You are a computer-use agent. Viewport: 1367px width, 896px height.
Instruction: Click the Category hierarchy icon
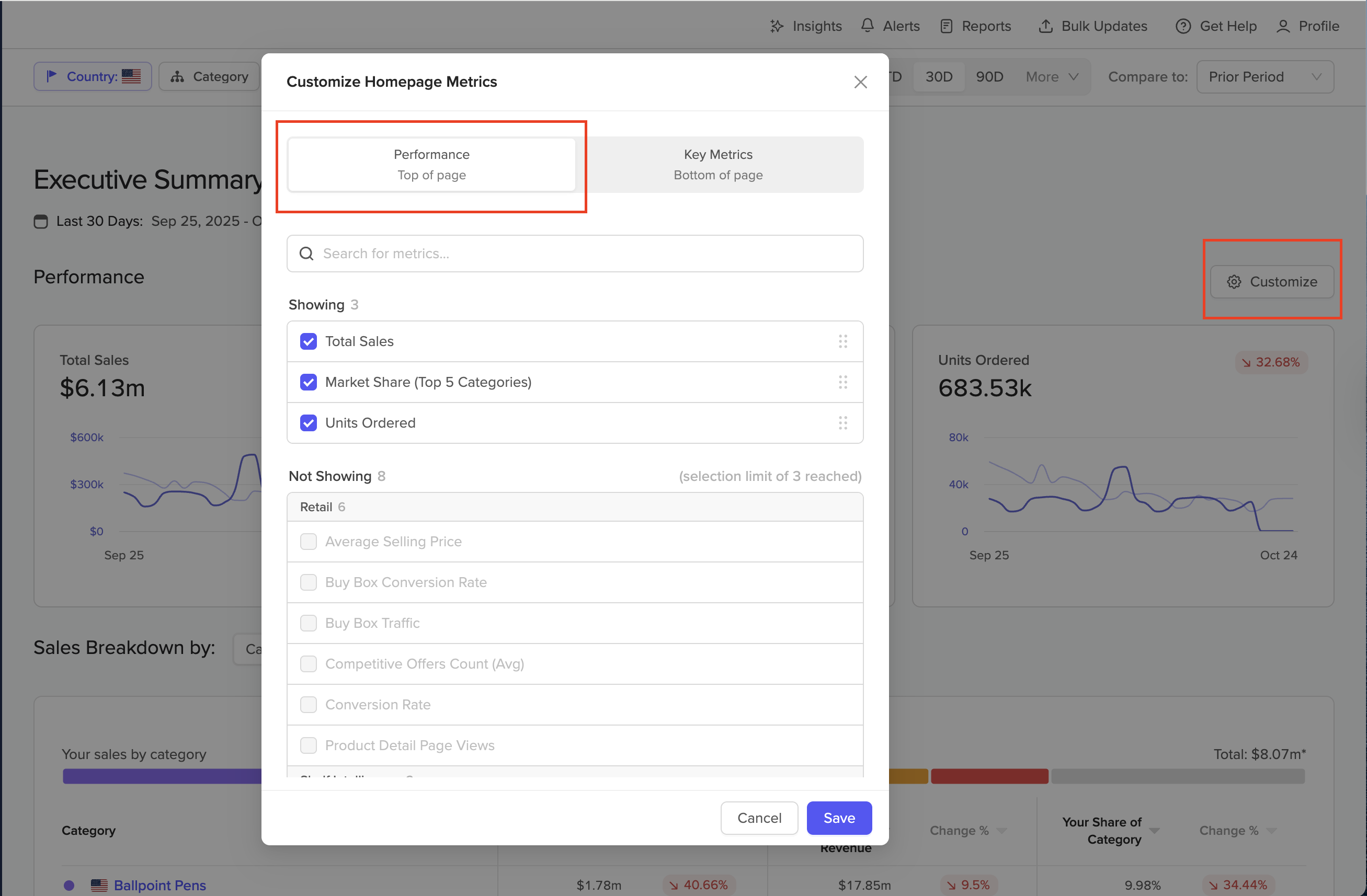[x=177, y=76]
